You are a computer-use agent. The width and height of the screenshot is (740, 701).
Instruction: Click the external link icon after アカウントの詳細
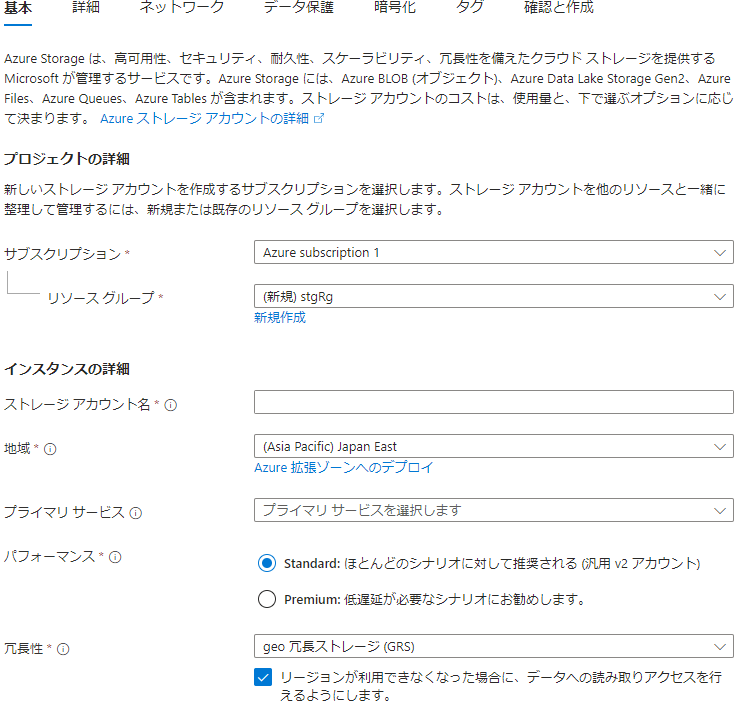coord(319,118)
